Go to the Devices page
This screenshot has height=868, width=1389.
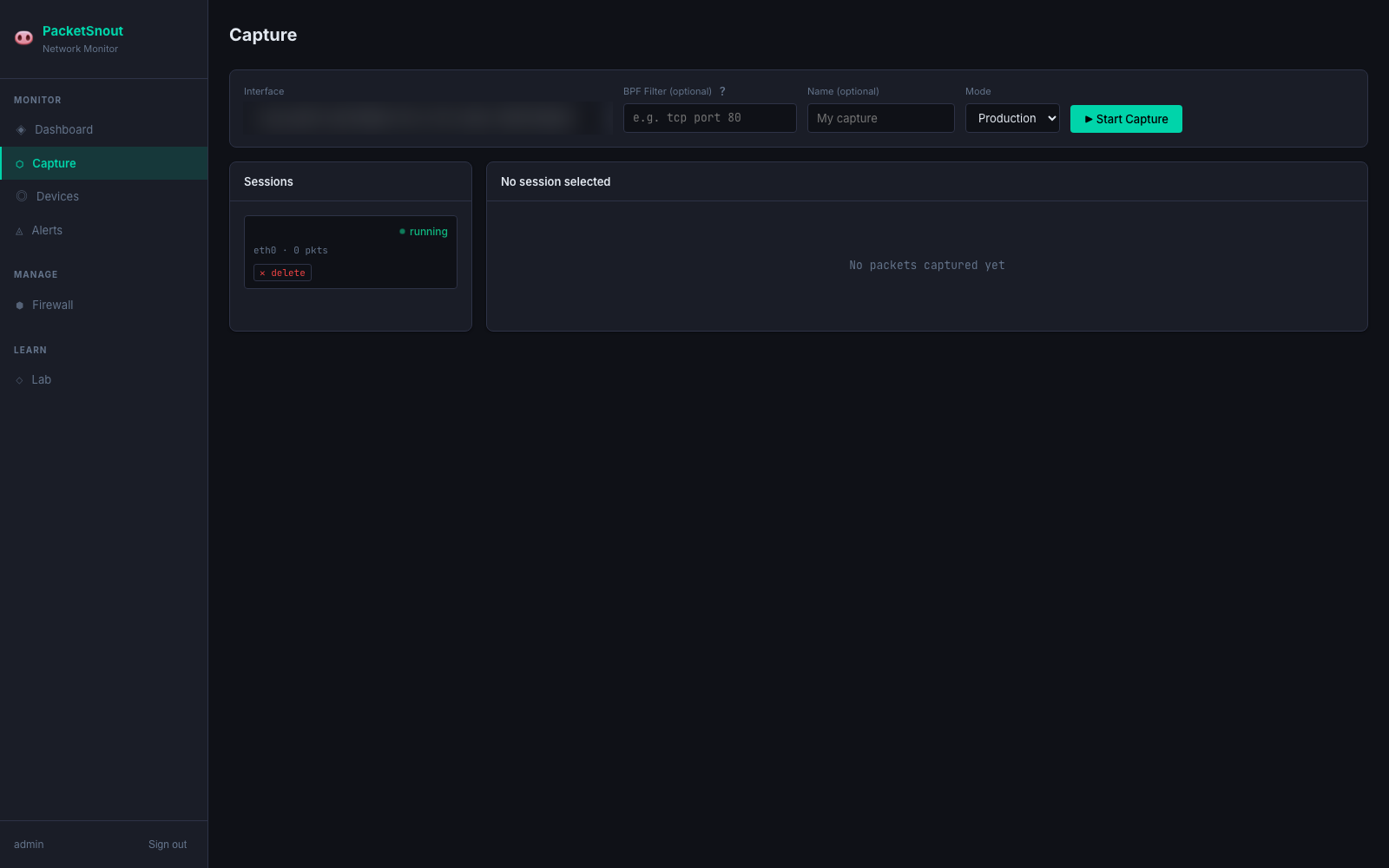103,196
